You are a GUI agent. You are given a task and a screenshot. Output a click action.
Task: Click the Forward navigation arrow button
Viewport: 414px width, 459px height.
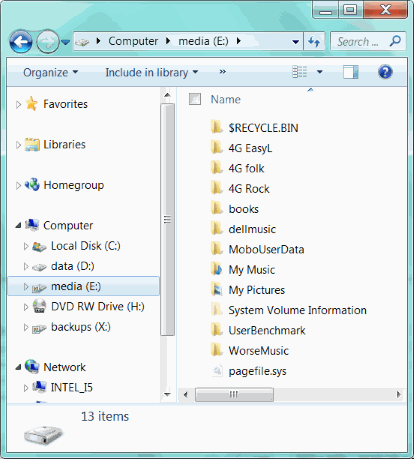[x=48, y=42]
